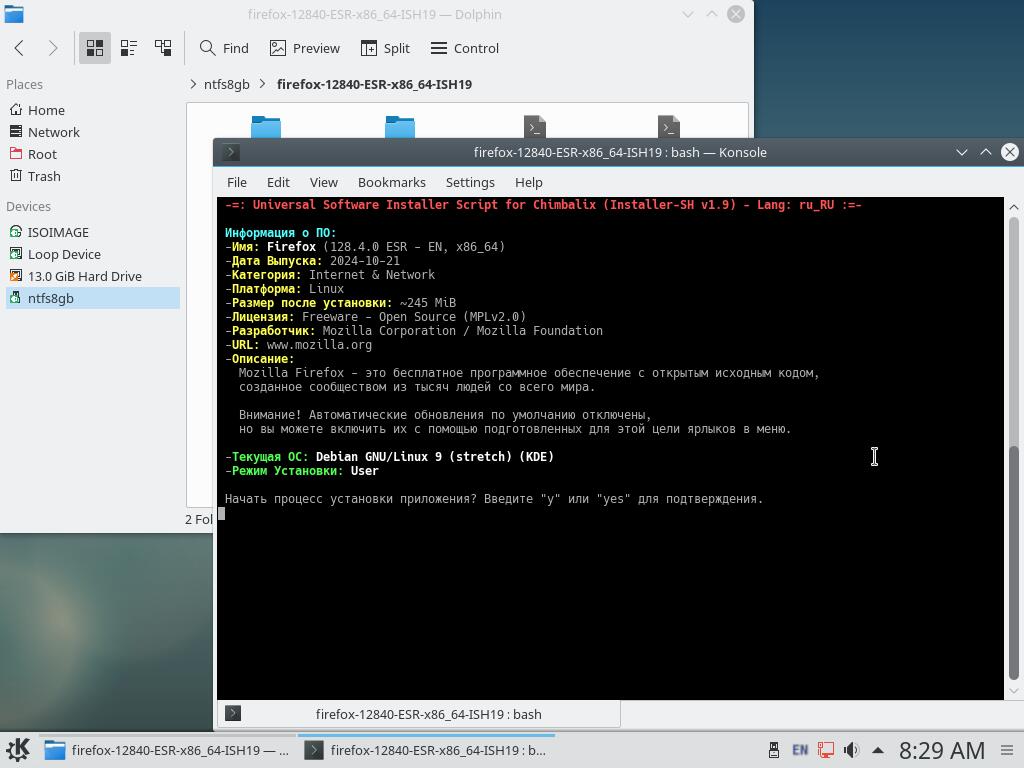Open the Konsole new tab icon button
Image resolution: width=1024 pixels, height=768 pixels.
(233, 714)
